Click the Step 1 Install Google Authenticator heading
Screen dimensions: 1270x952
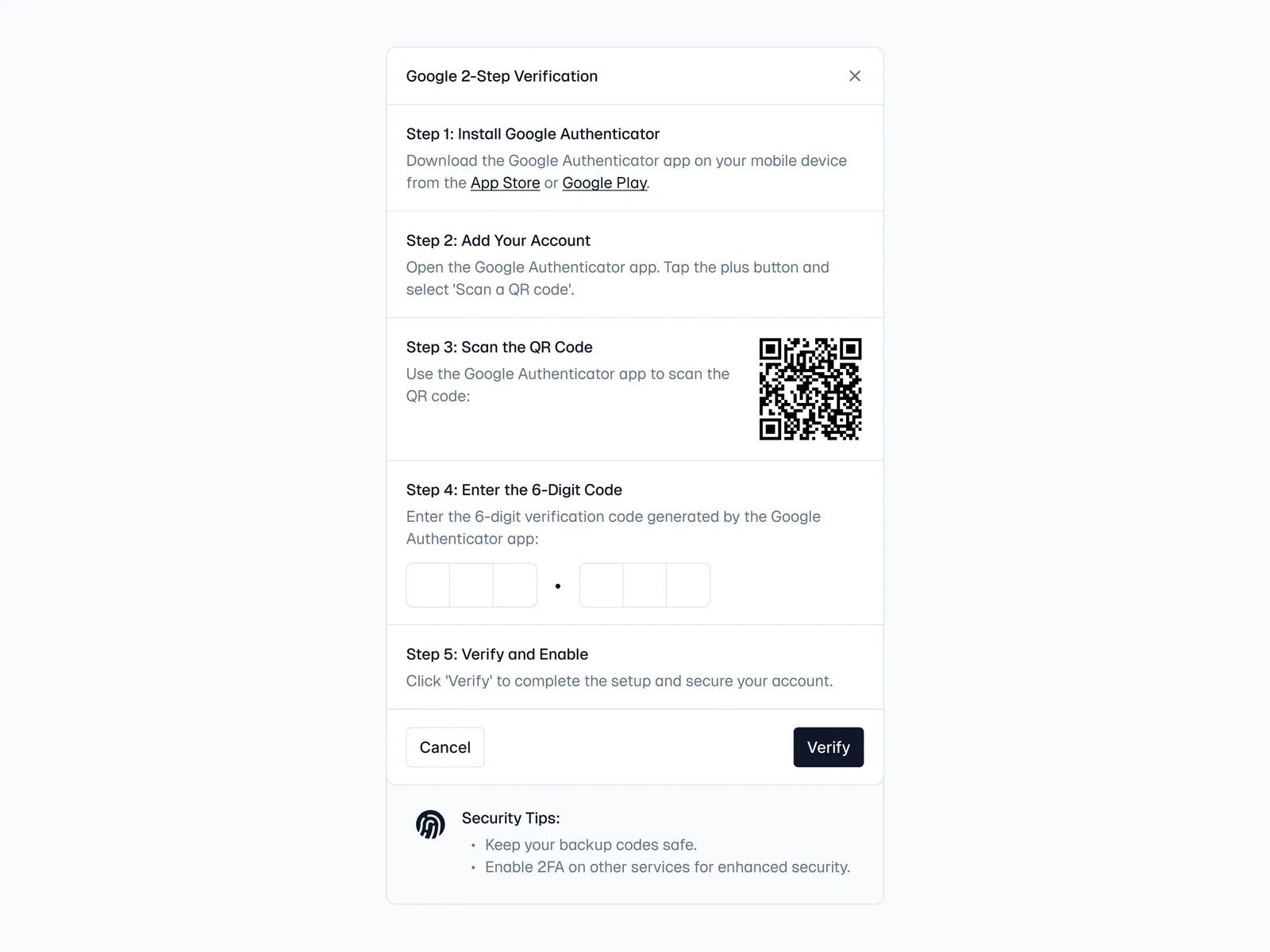coord(533,134)
